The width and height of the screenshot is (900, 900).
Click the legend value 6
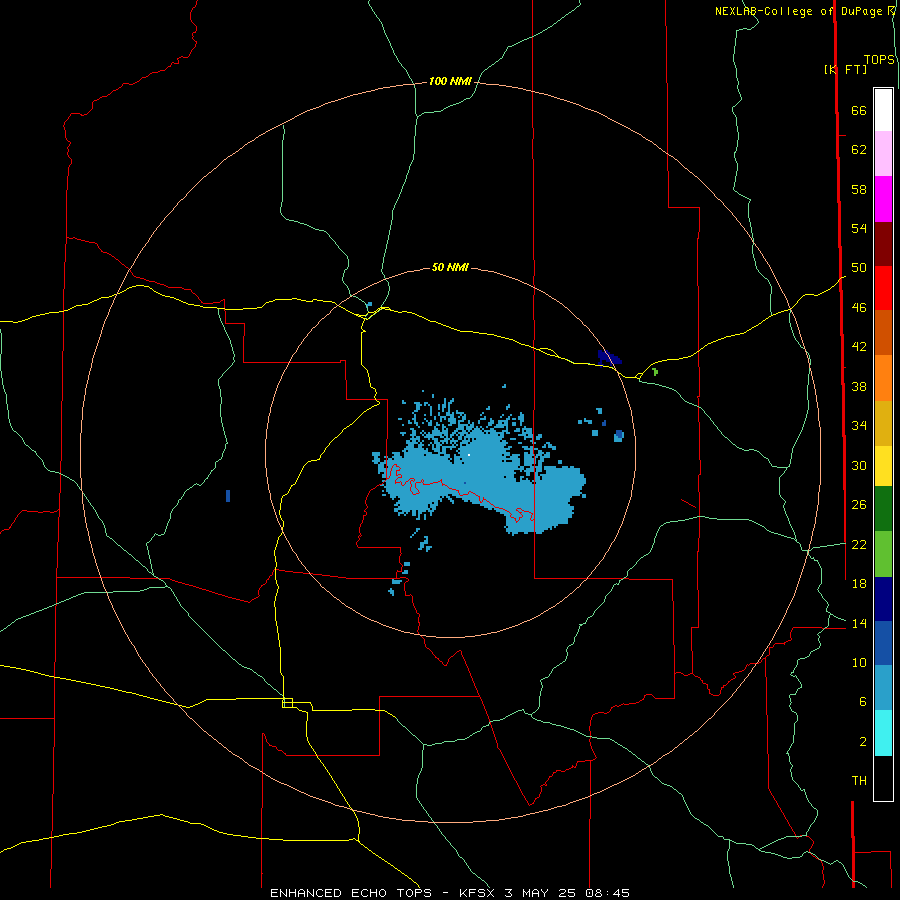[x=863, y=702]
